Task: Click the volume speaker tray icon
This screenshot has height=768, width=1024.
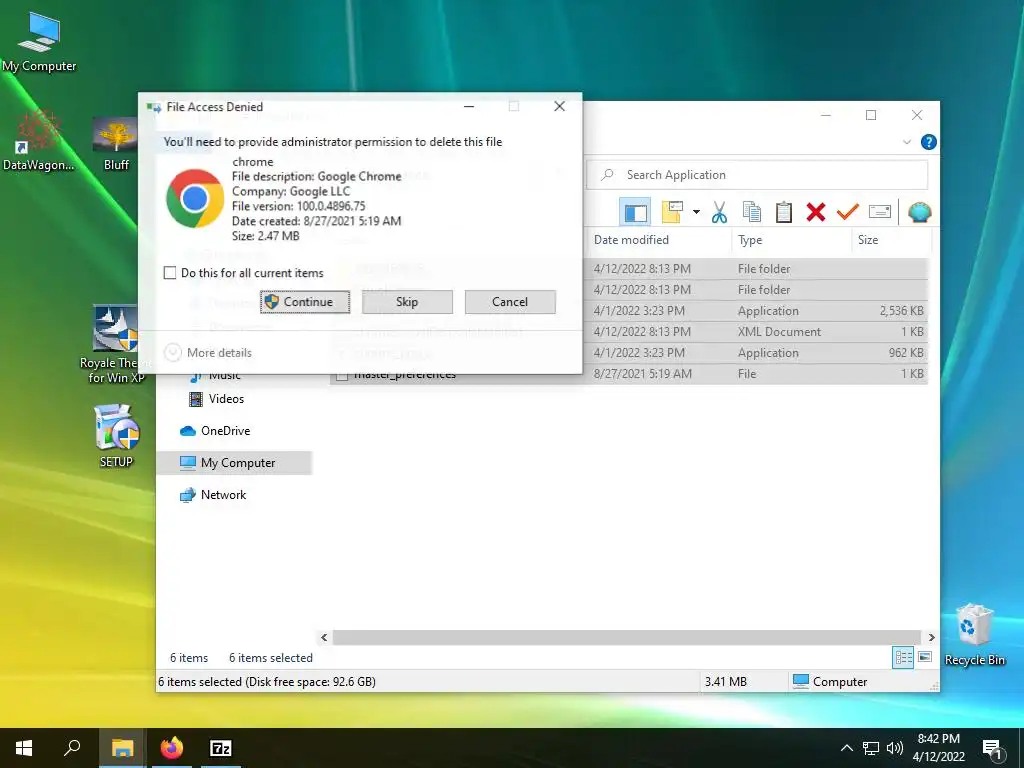Action: [x=895, y=748]
